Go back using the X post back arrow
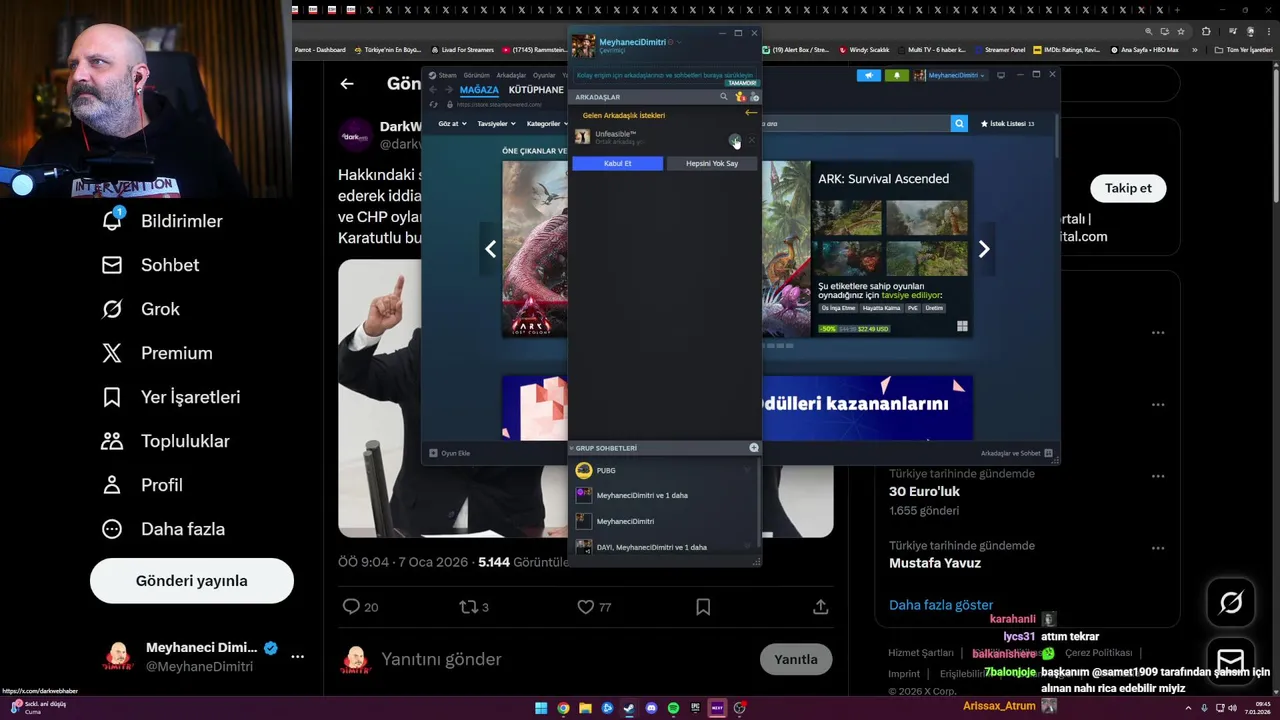The image size is (1280, 720). click(x=347, y=84)
